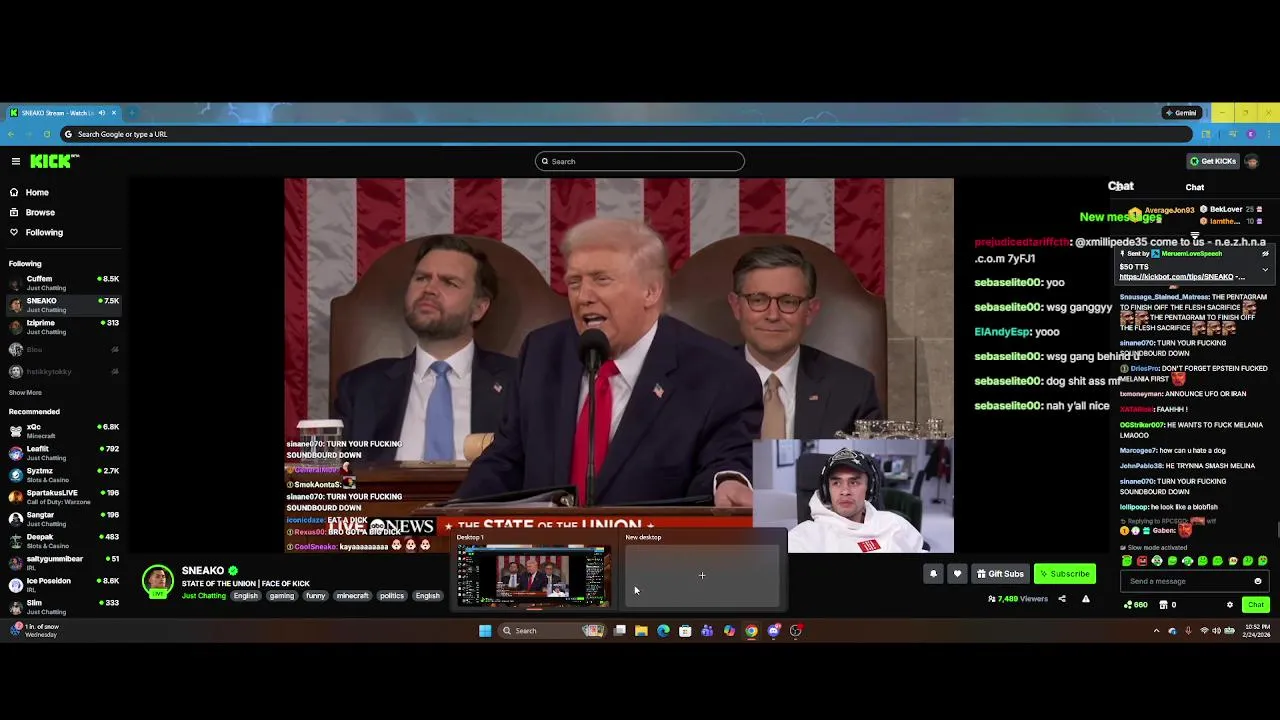This screenshot has width=1280, height=720.
Task: Open the recommended Sangtar channel
Action: tap(63, 519)
